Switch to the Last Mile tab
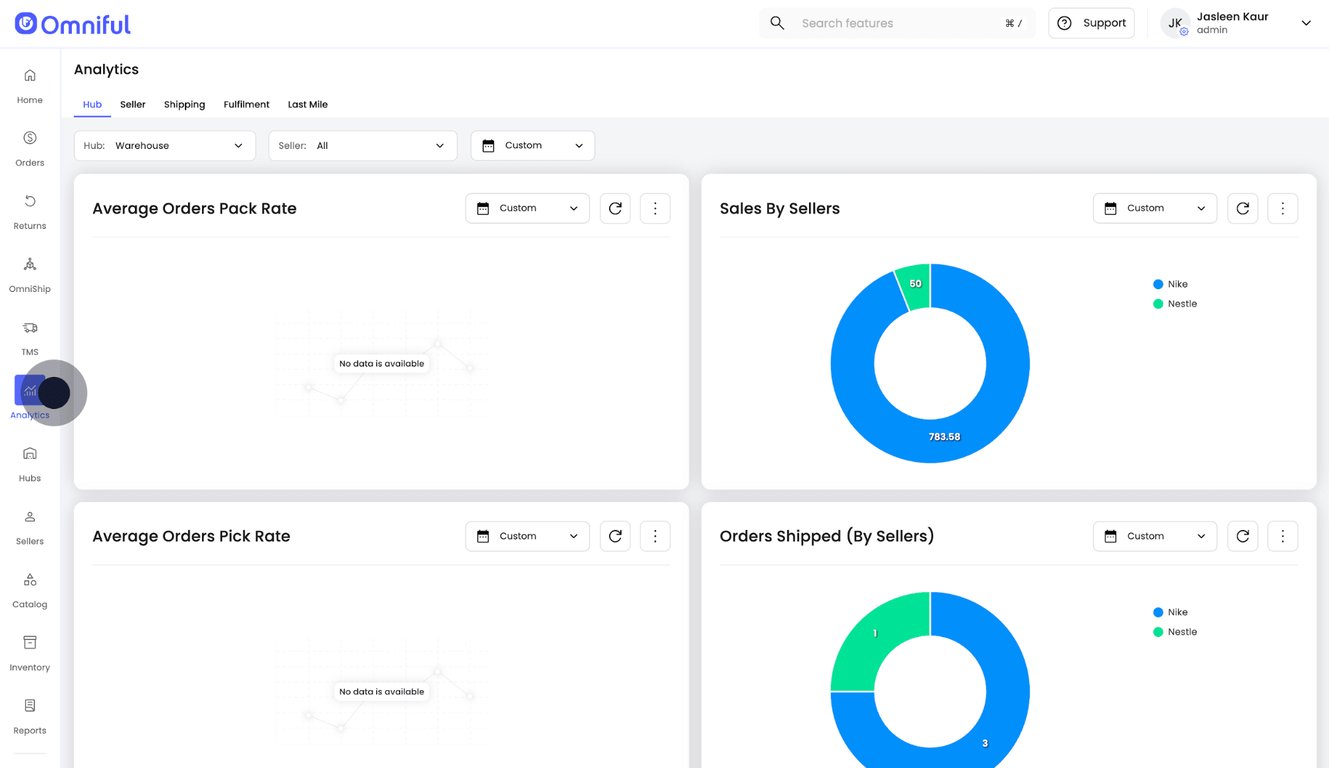Screen dimensions: 1329x768 pos(308,104)
